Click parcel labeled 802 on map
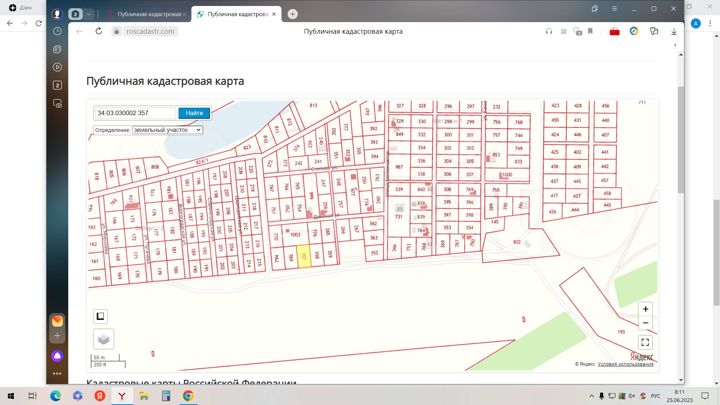 (517, 242)
